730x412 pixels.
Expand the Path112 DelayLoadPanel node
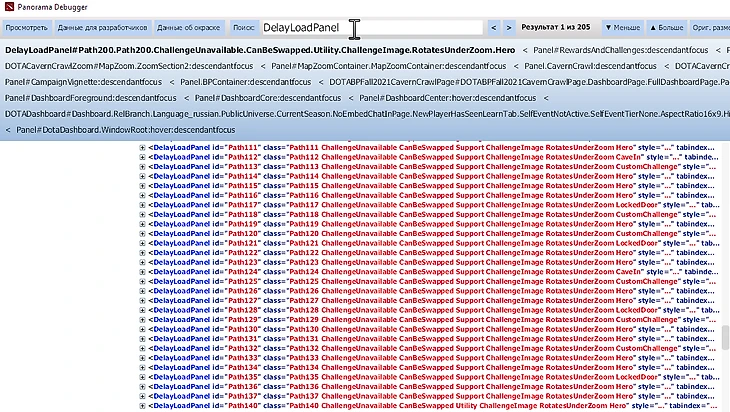142,157
